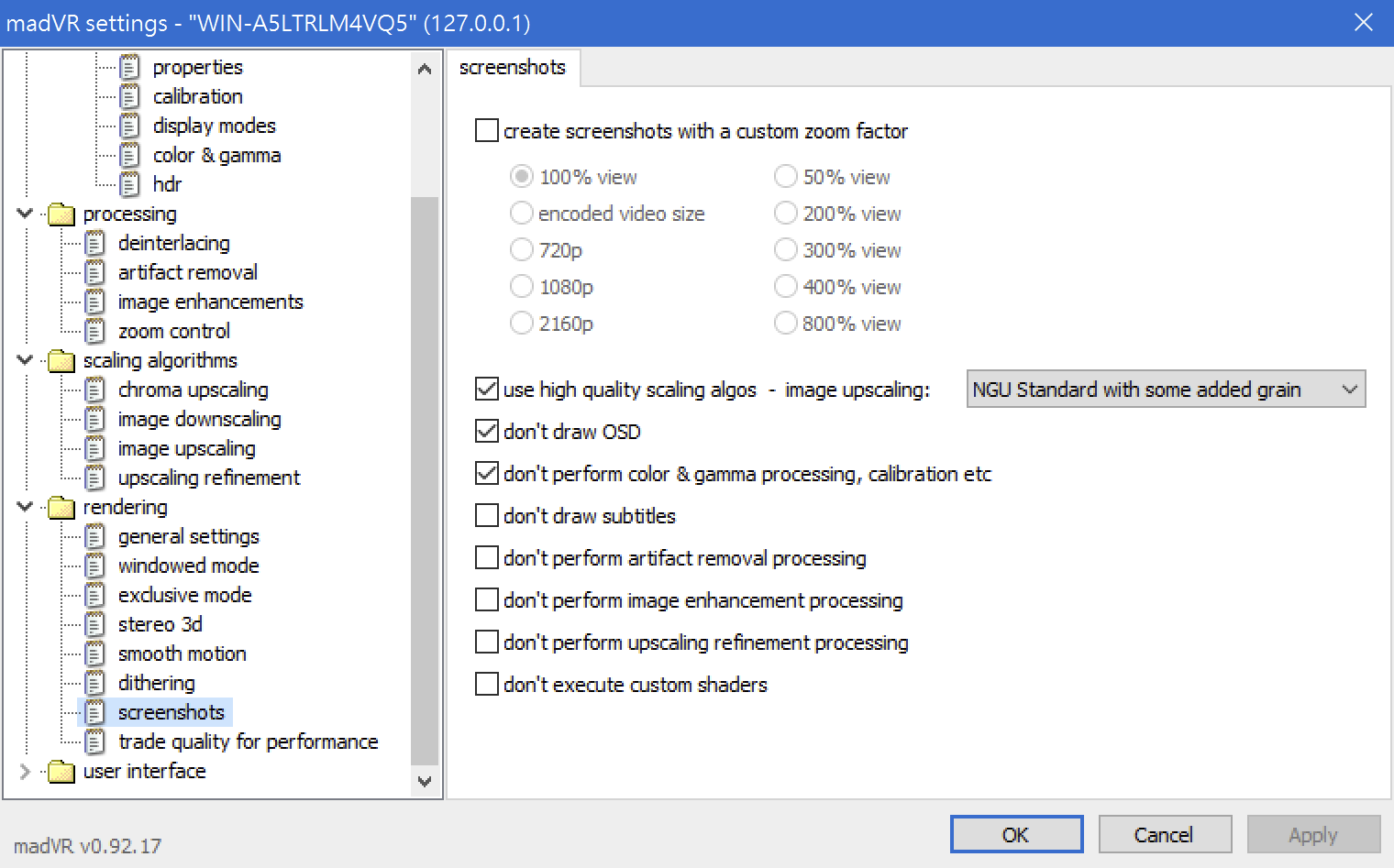Collapse the scaling algorithms tree node
The width and height of the screenshot is (1394, 868).
[25, 360]
